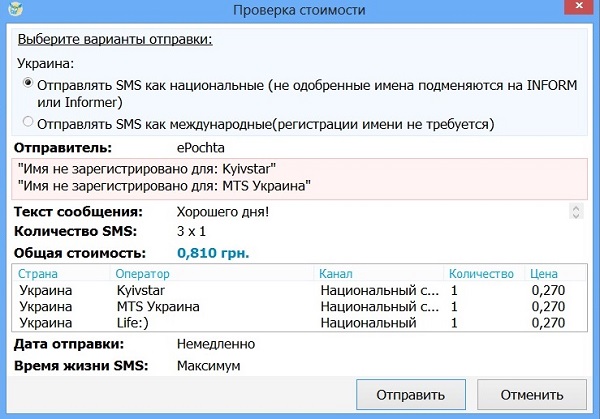Click the Отправить button
The height and width of the screenshot is (419, 600).
click(411, 395)
